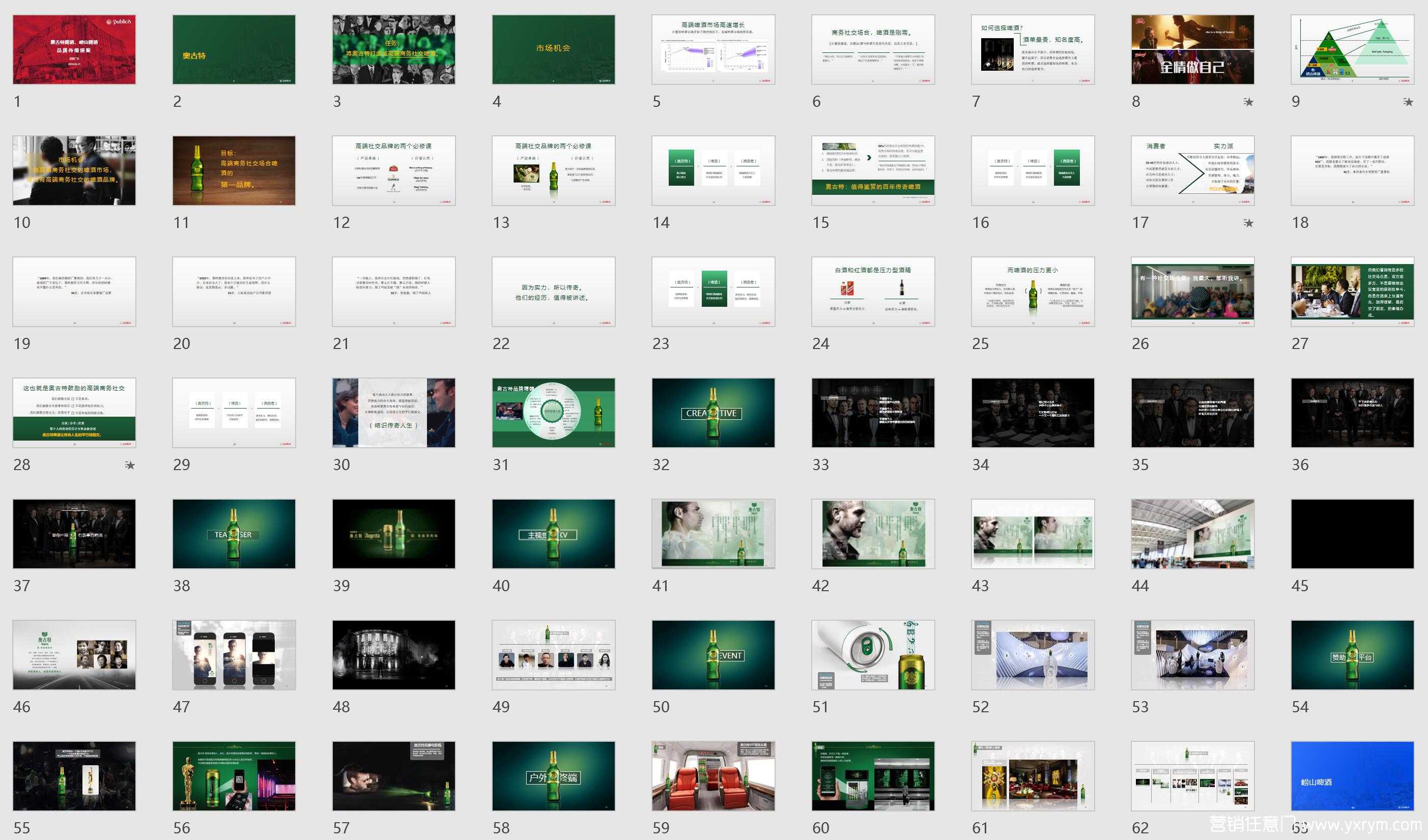The height and width of the screenshot is (840, 1428).
Task: Select blue slide 63 titled 崂山啤酒
Action: 1353,776
